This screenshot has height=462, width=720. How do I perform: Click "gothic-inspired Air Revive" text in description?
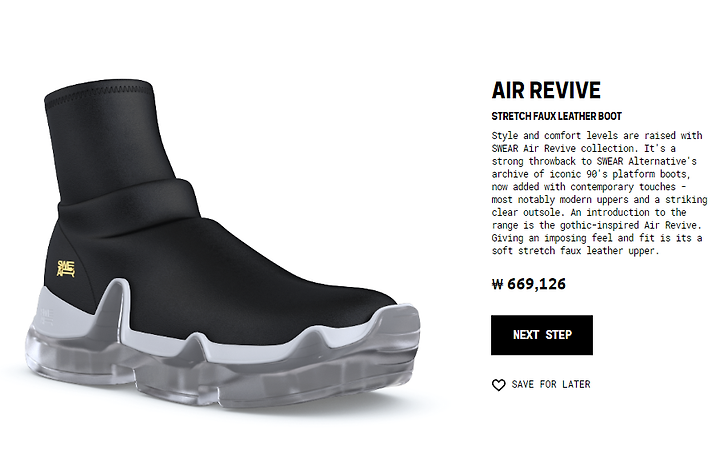[x=630, y=225]
